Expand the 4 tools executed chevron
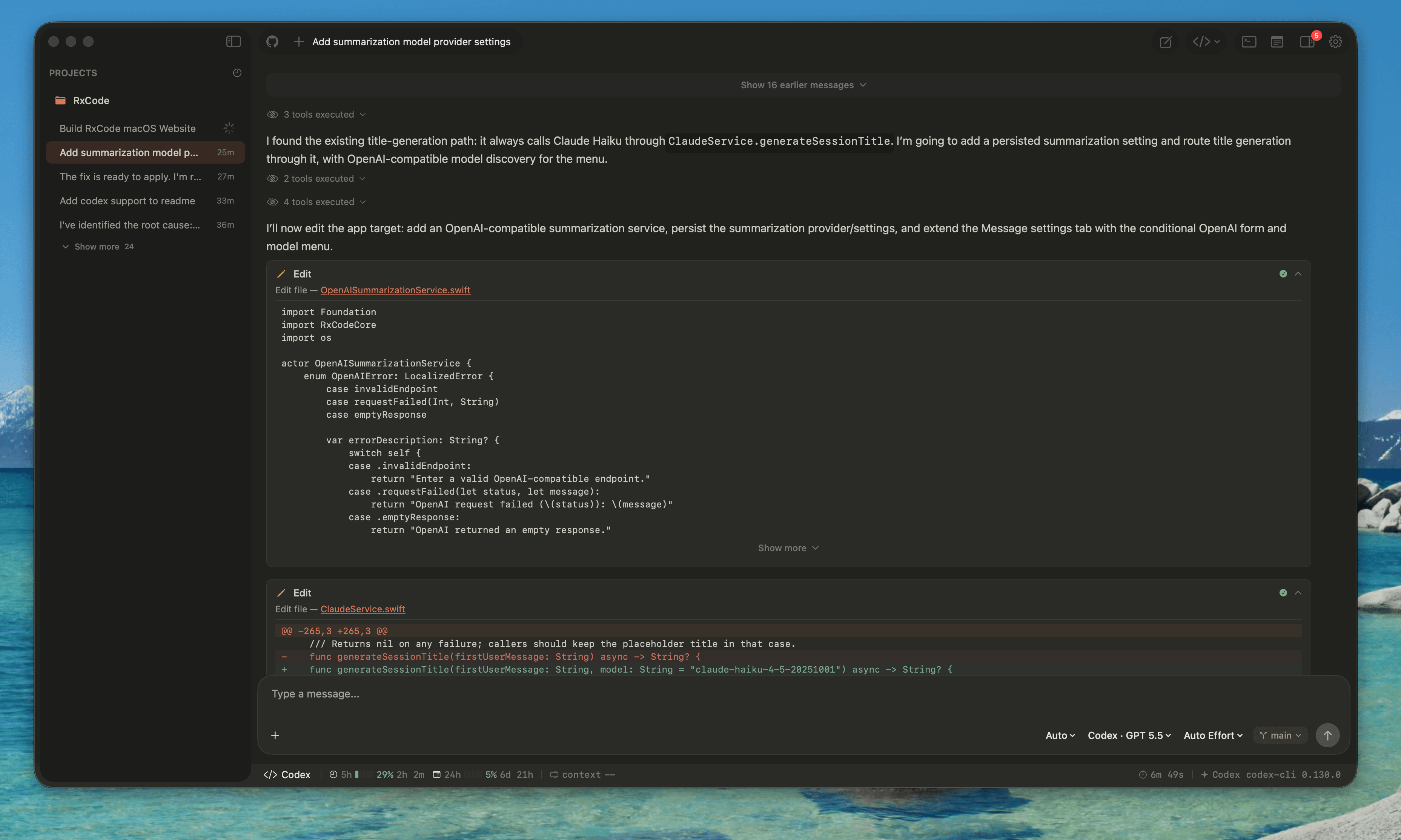The width and height of the screenshot is (1401, 840). (363, 201)
